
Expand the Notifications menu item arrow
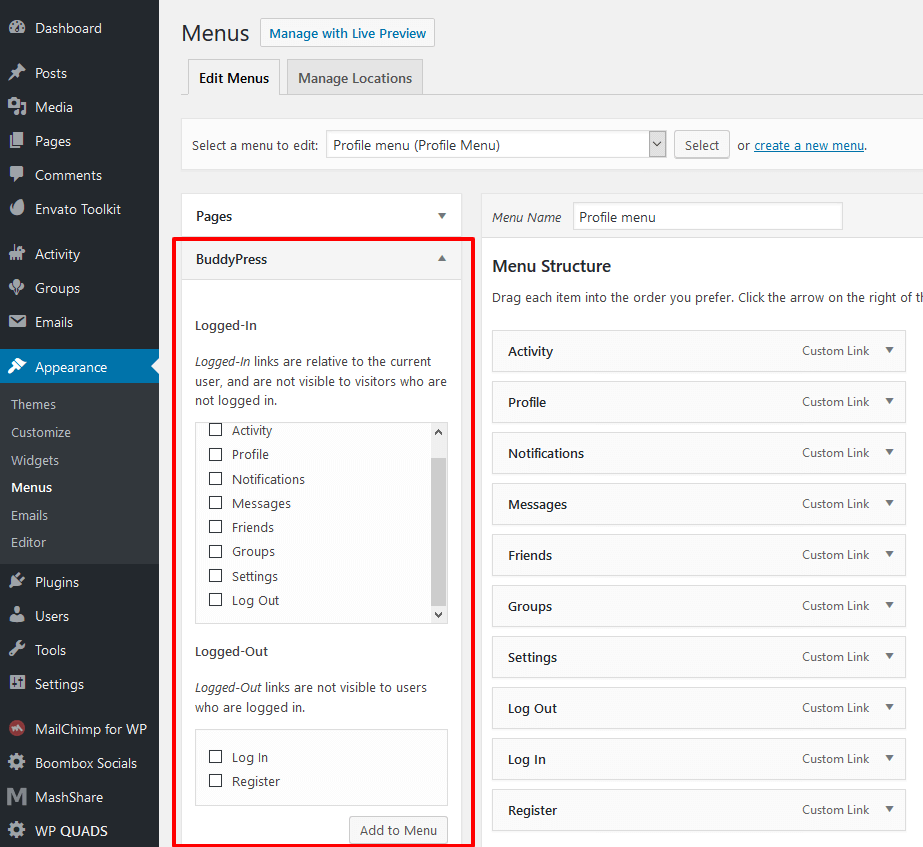889,452
